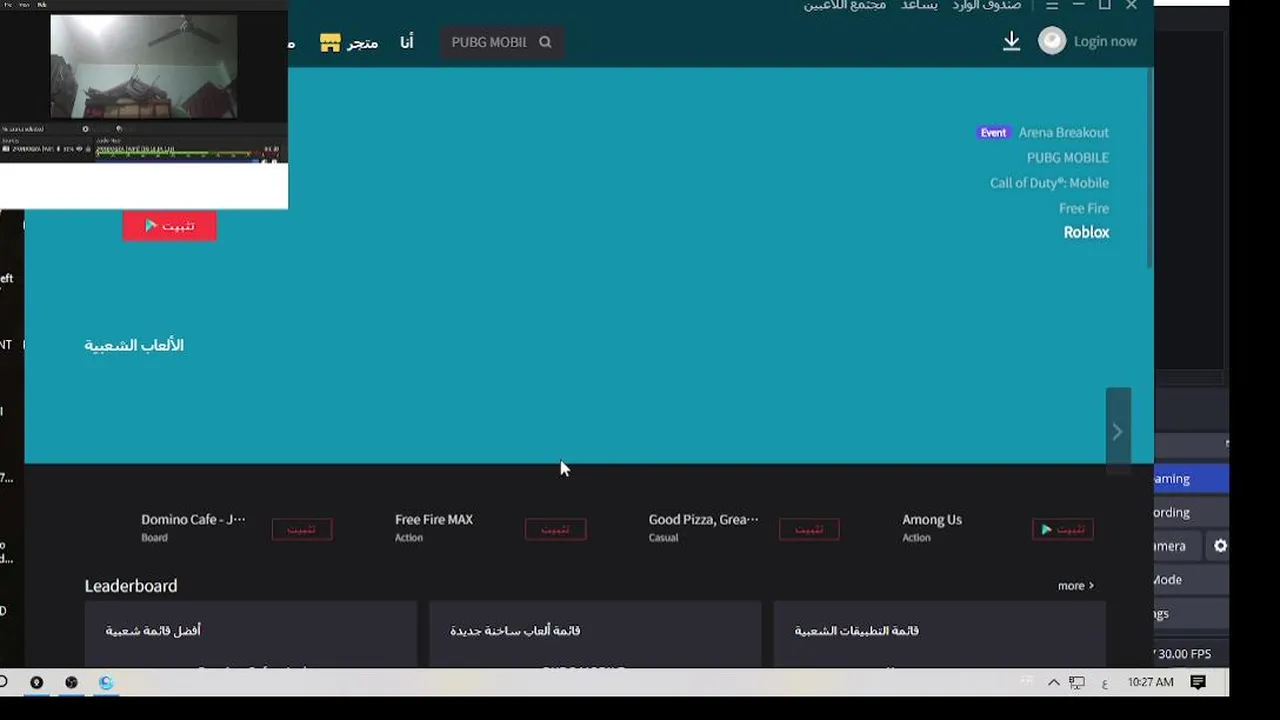
Task: Advance popular games carousel with right chevron
Action: click(1118, 431)
